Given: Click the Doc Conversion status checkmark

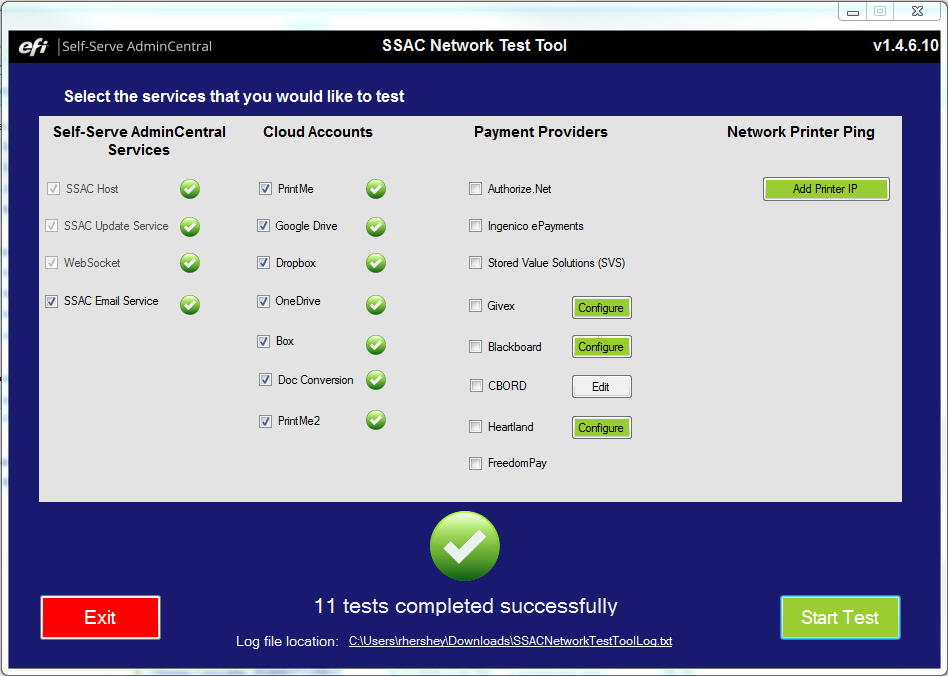Looking at the screenshot, I should click(x=376, y=380).
